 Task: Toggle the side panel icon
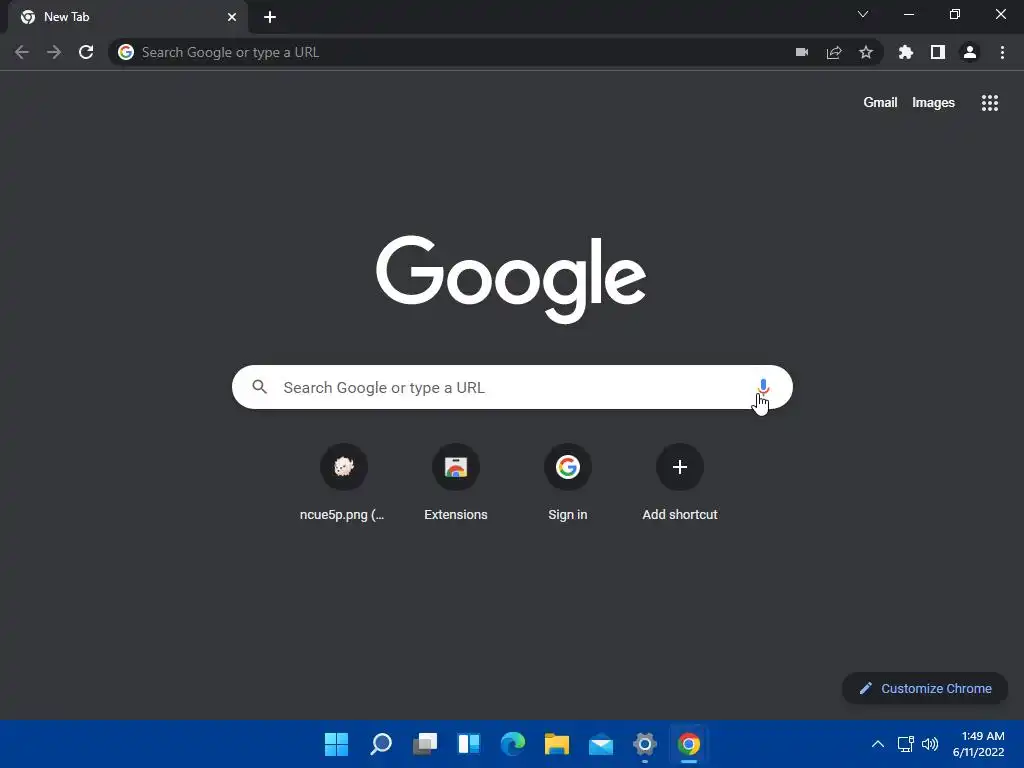pyautogui.click(x=938, y=52)
